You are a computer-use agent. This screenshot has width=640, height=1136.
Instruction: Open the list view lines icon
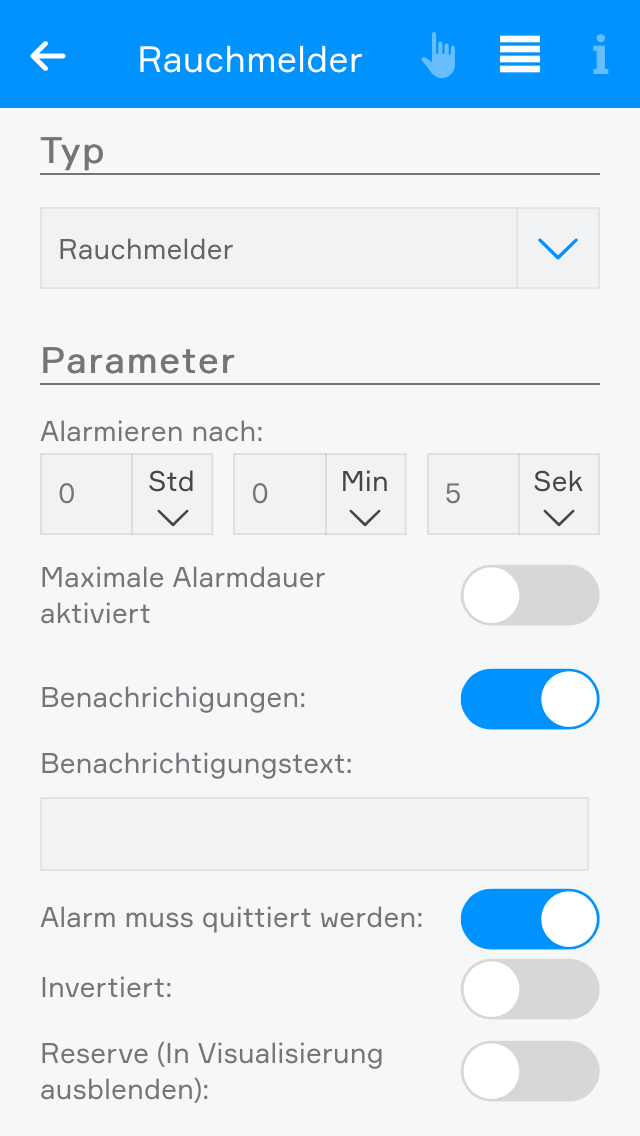pos(520,55)
